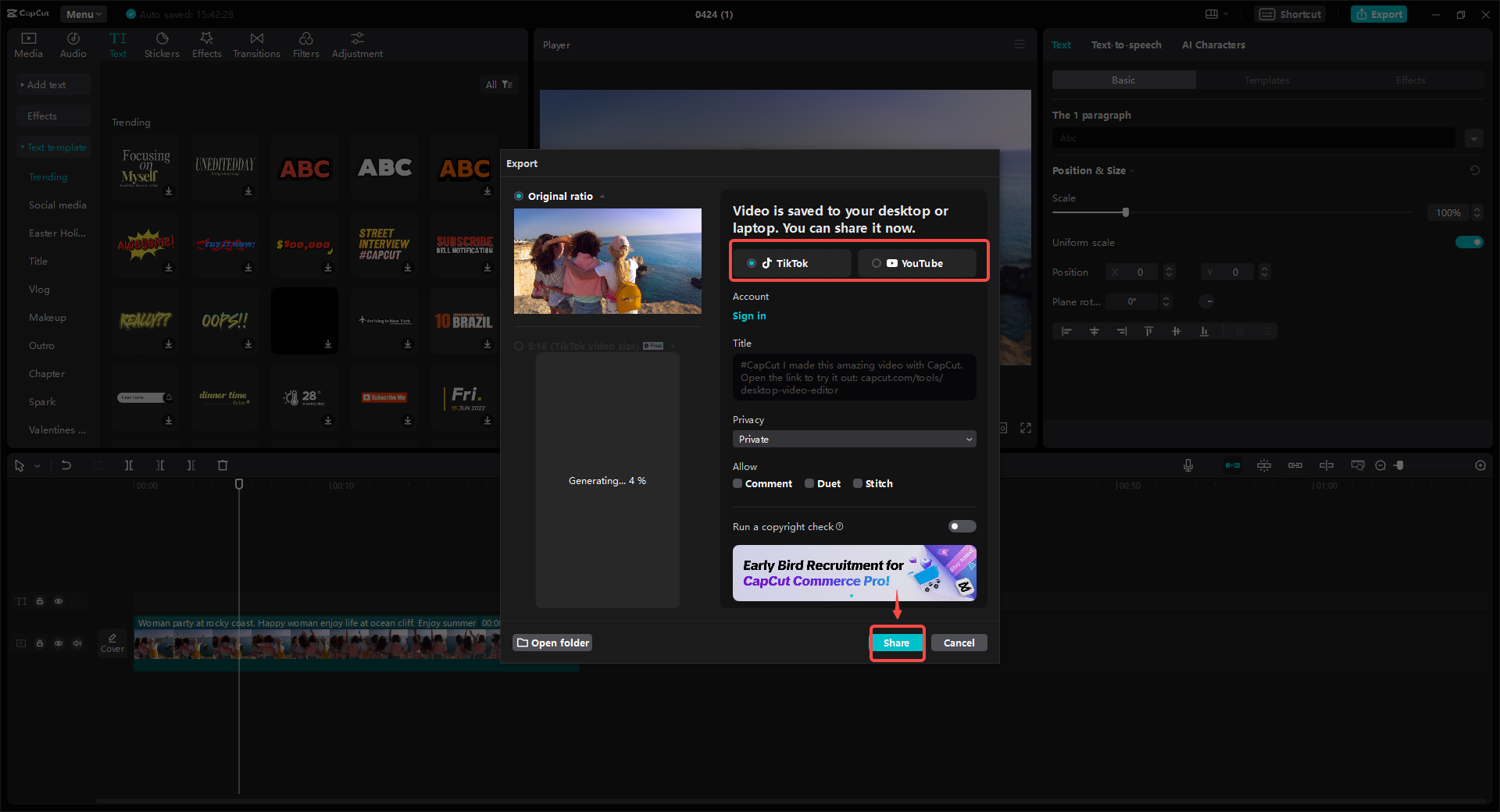
Task: Click the Title text field in Export dialog
Action: pos(855,377)
